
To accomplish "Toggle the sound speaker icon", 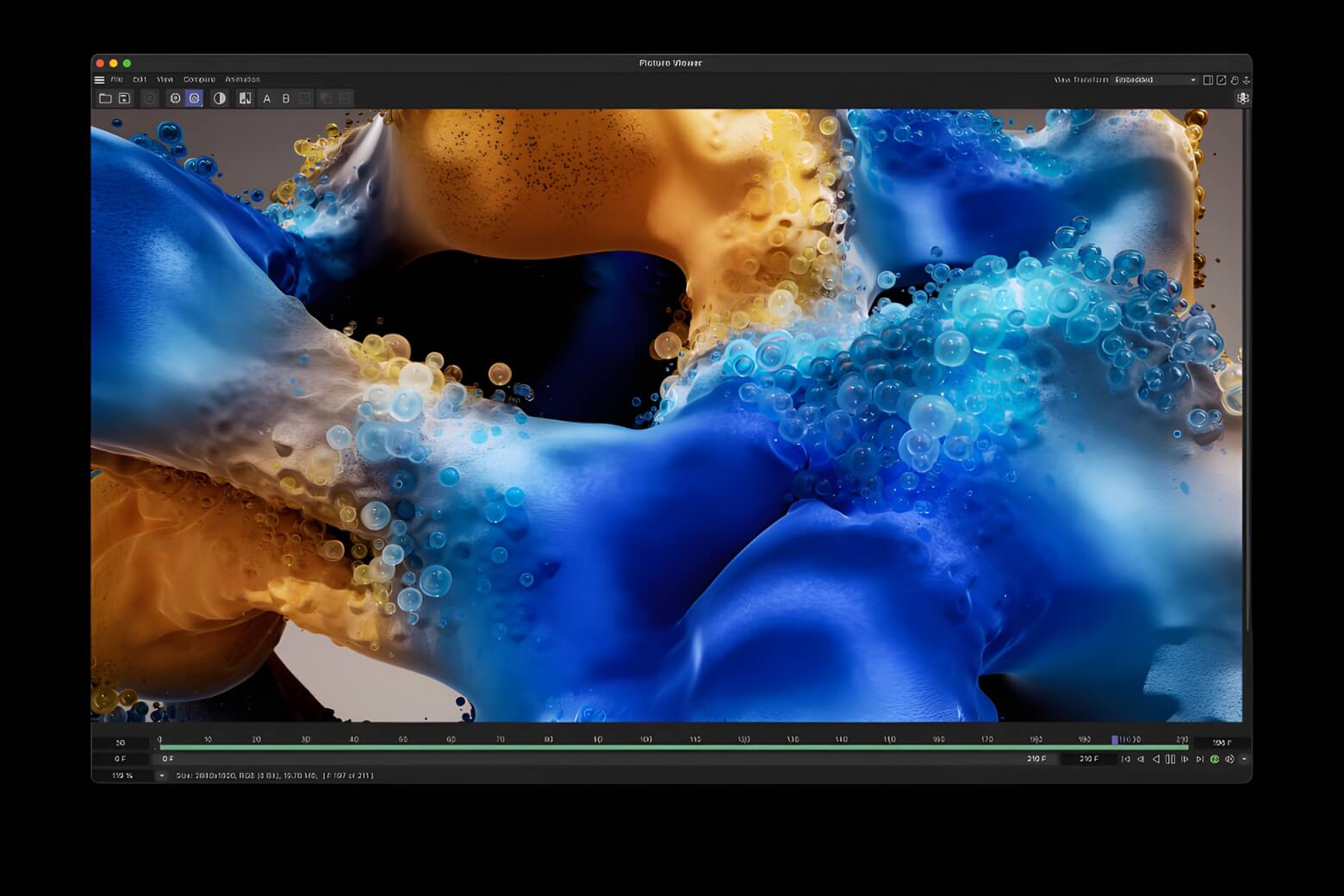I will pos(1229,759).
